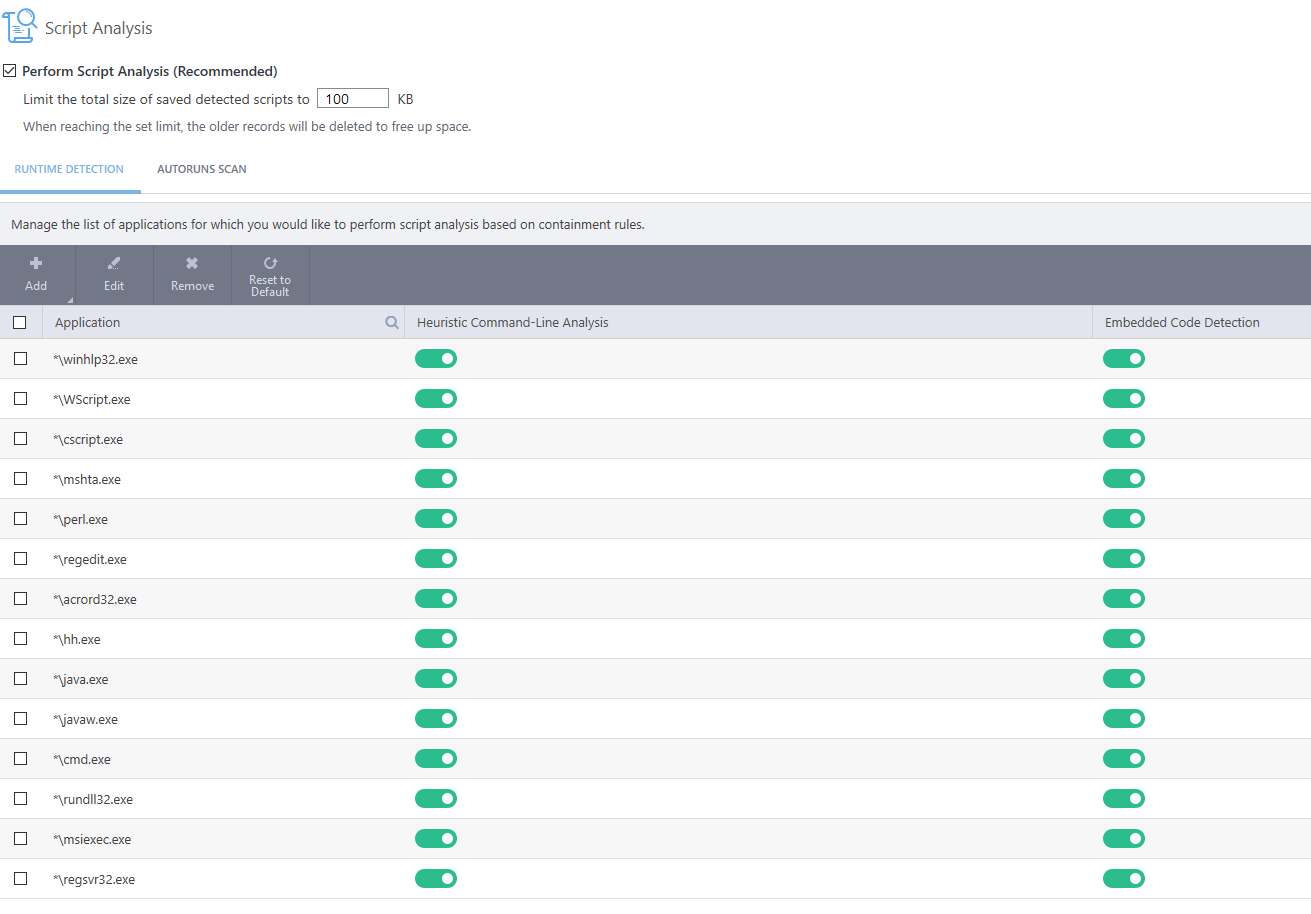Toggle Heuristic Command-Line Analysis for perl.exe
Screen dimensions: 1311x914
(436, 519)
